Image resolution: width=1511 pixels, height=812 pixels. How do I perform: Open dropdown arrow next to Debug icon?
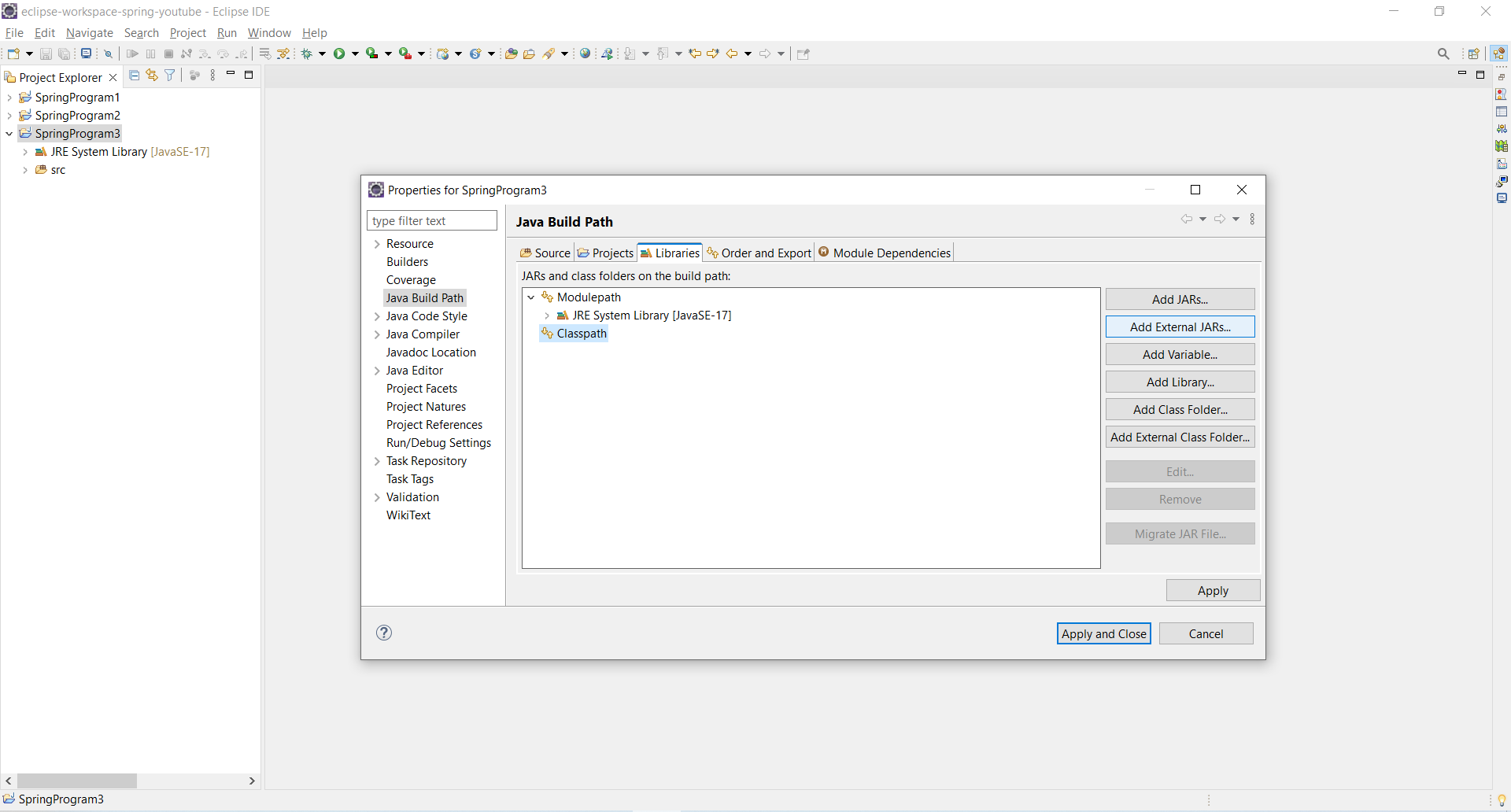click(x=323, y=54)
